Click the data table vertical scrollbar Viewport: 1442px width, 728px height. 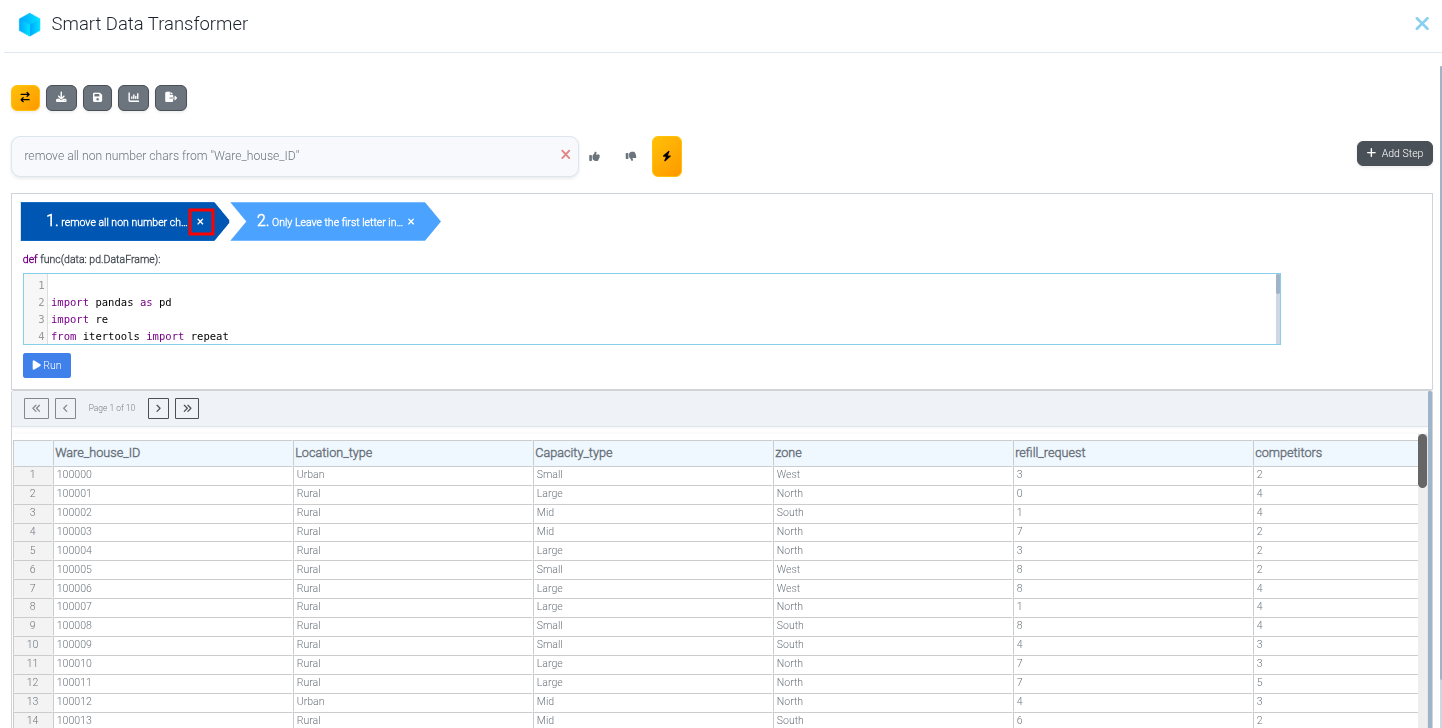coord(1422,460)
